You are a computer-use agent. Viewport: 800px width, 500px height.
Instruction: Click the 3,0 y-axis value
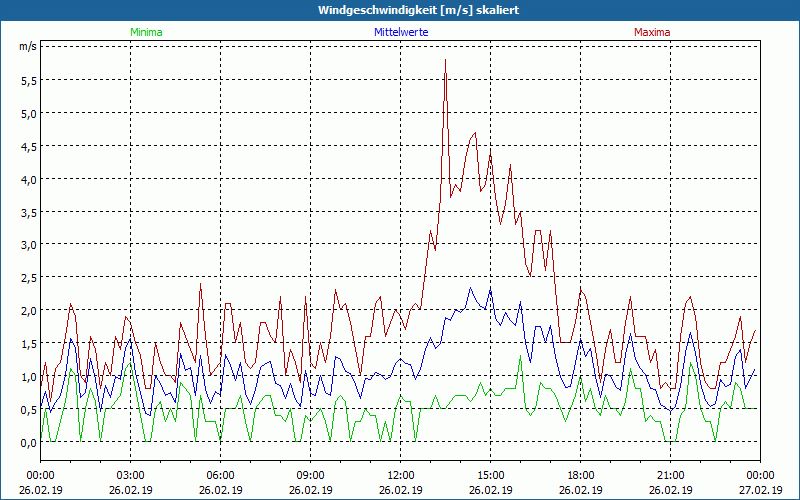(29, 245)
